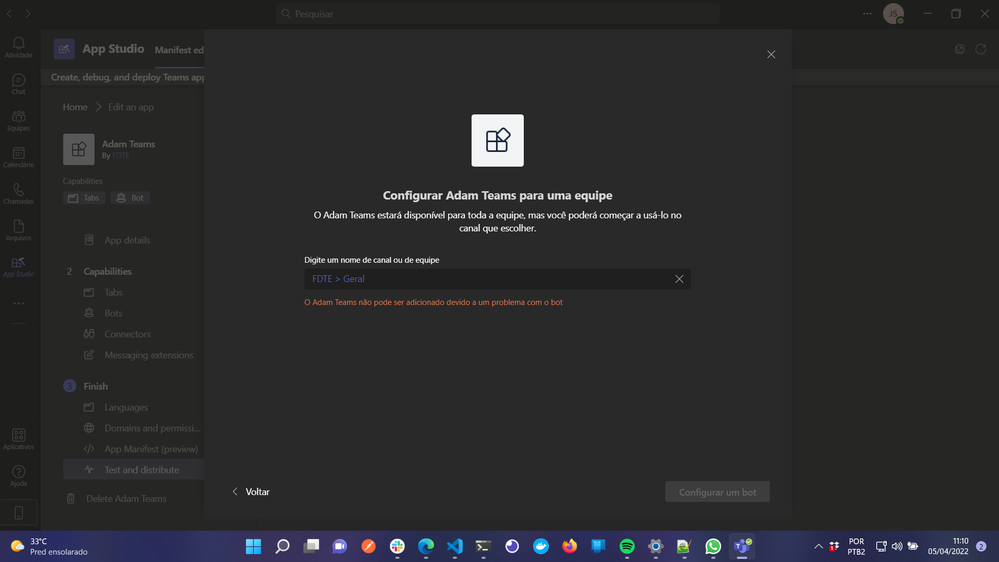
Task: Open the weather widget
Action: (x=50, y=546)
